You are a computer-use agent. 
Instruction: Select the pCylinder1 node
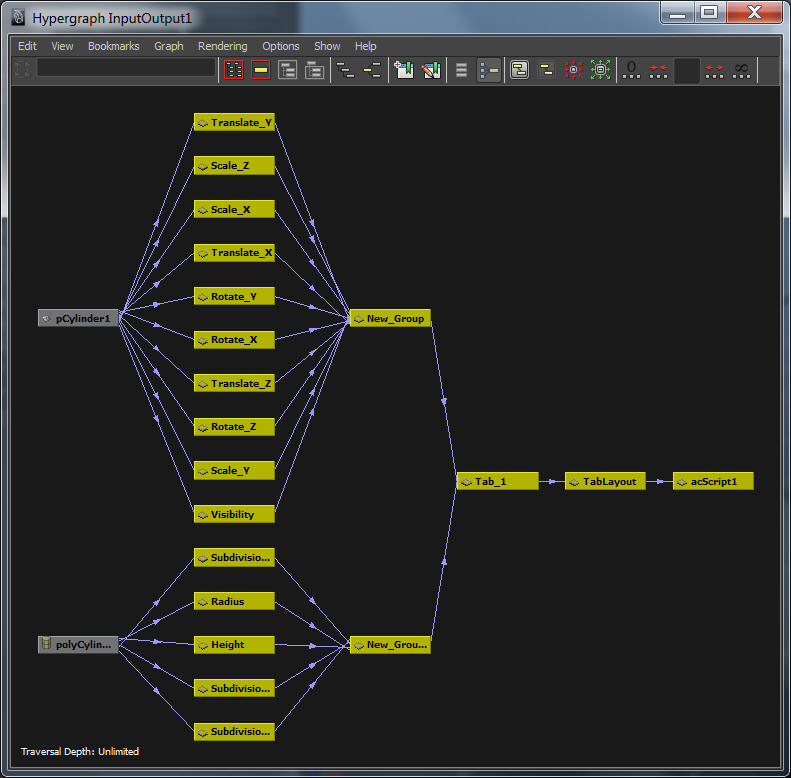click(79, 318)
